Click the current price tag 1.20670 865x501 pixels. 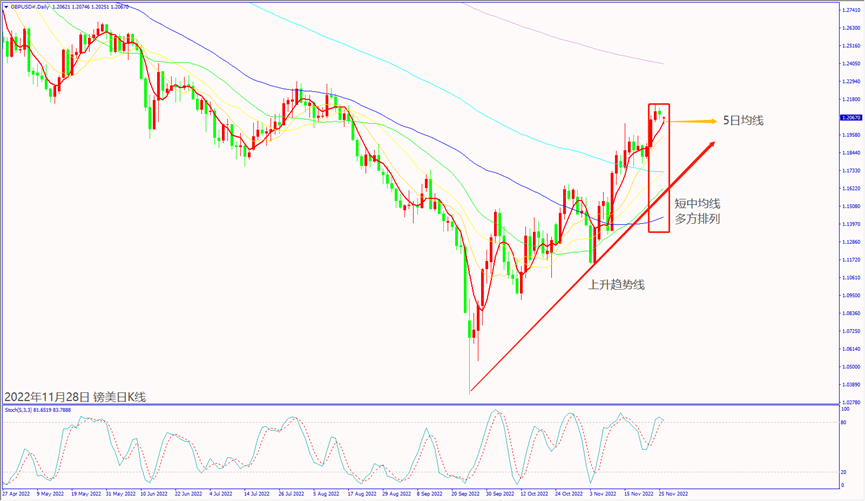tap(848, 117)
